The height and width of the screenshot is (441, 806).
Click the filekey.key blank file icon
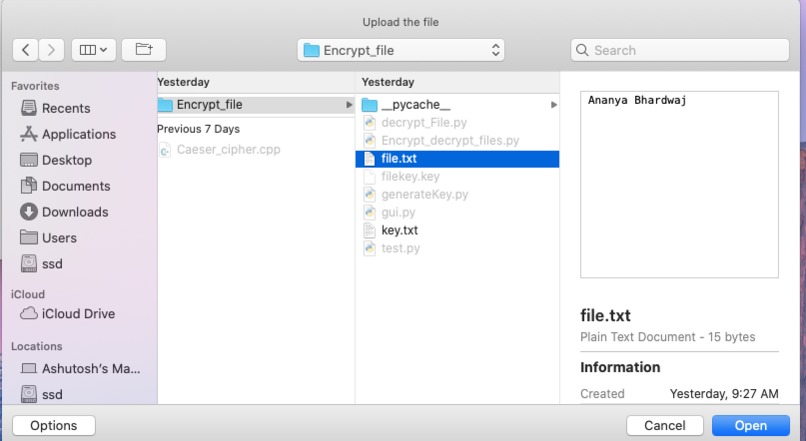point(370,176)
